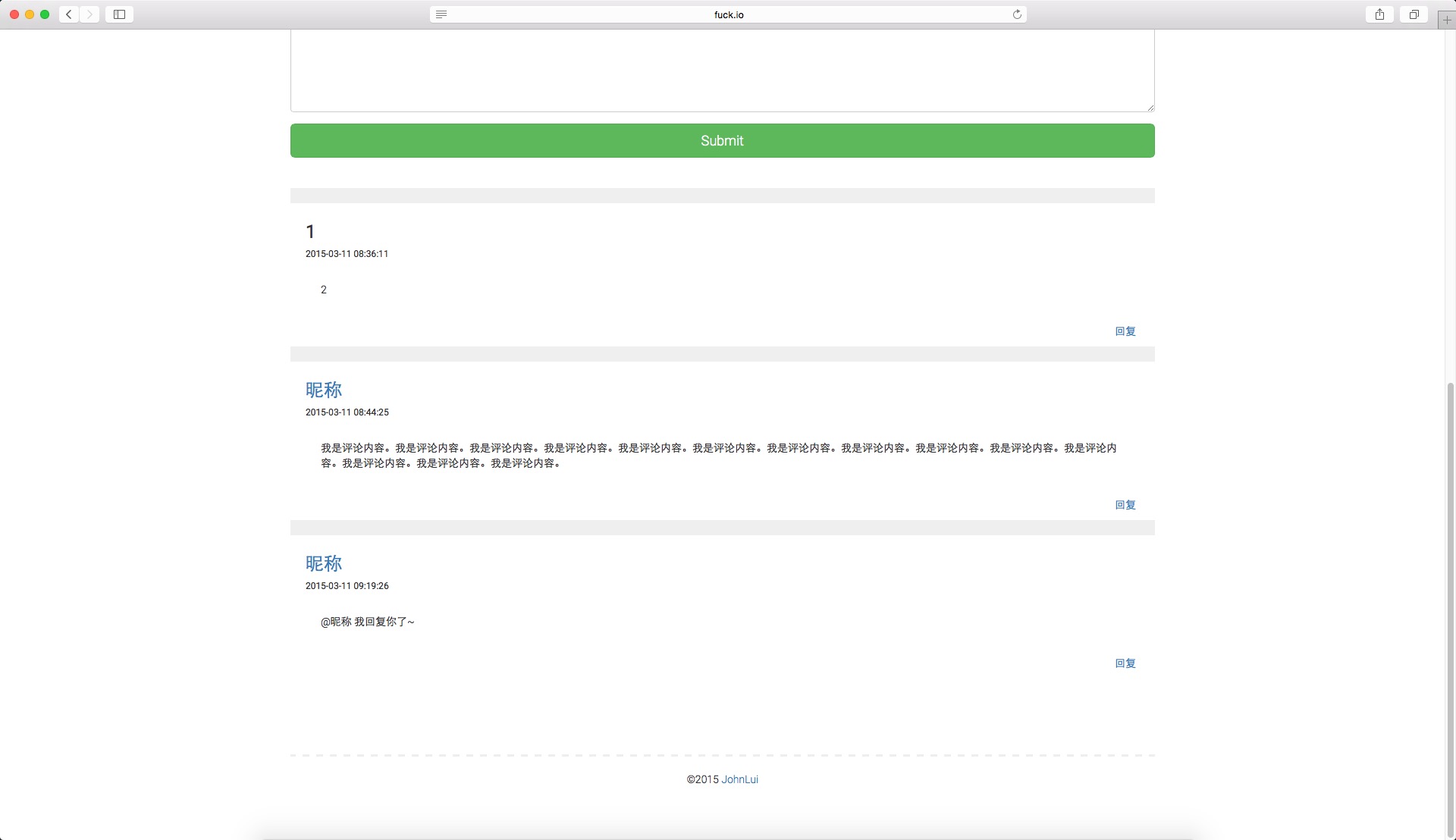
Task: Open the 昵称 profile on the second comment
Action: (x=324, y=390)
